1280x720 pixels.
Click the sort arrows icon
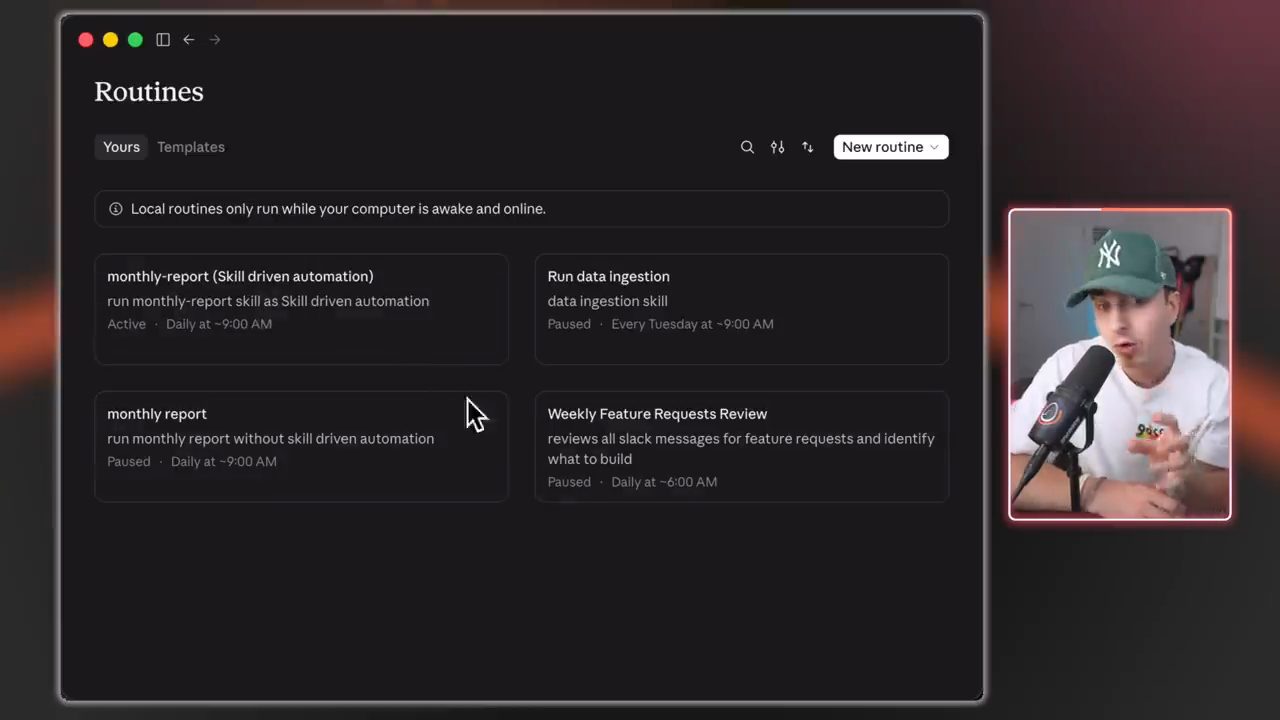(x=807, y=147)
